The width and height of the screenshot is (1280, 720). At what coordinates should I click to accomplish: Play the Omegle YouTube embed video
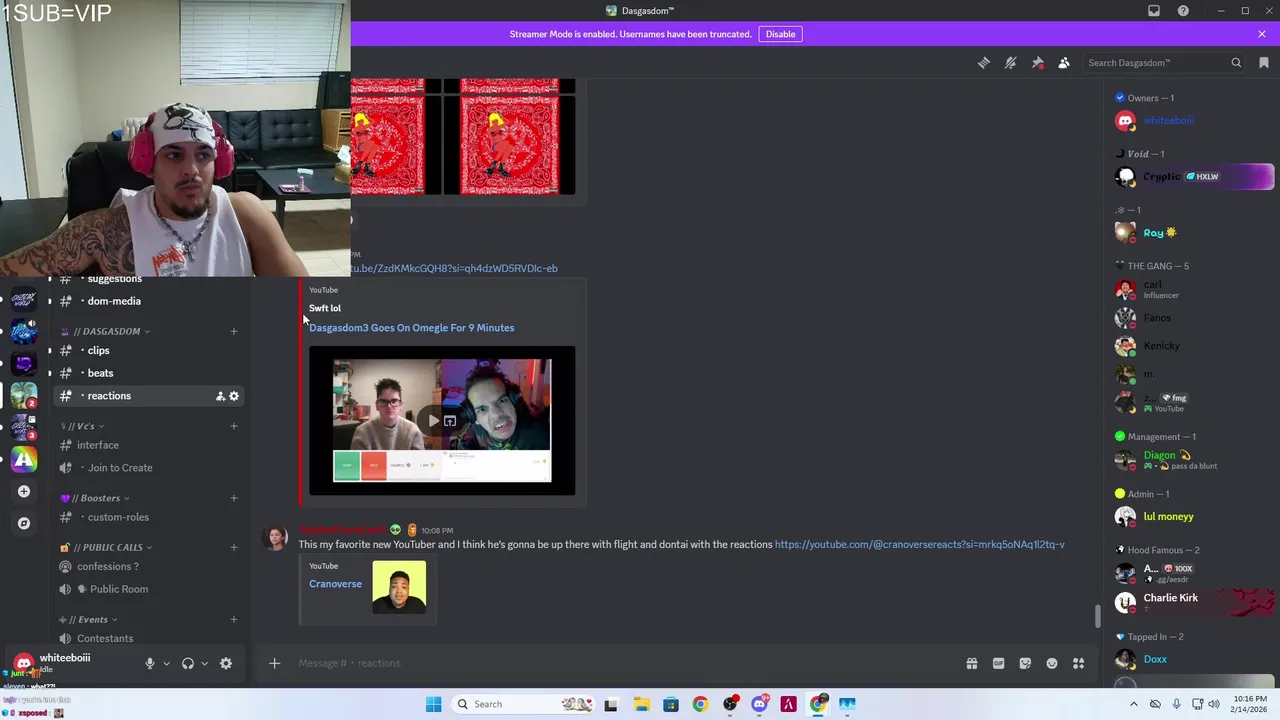tap(433, 421)
